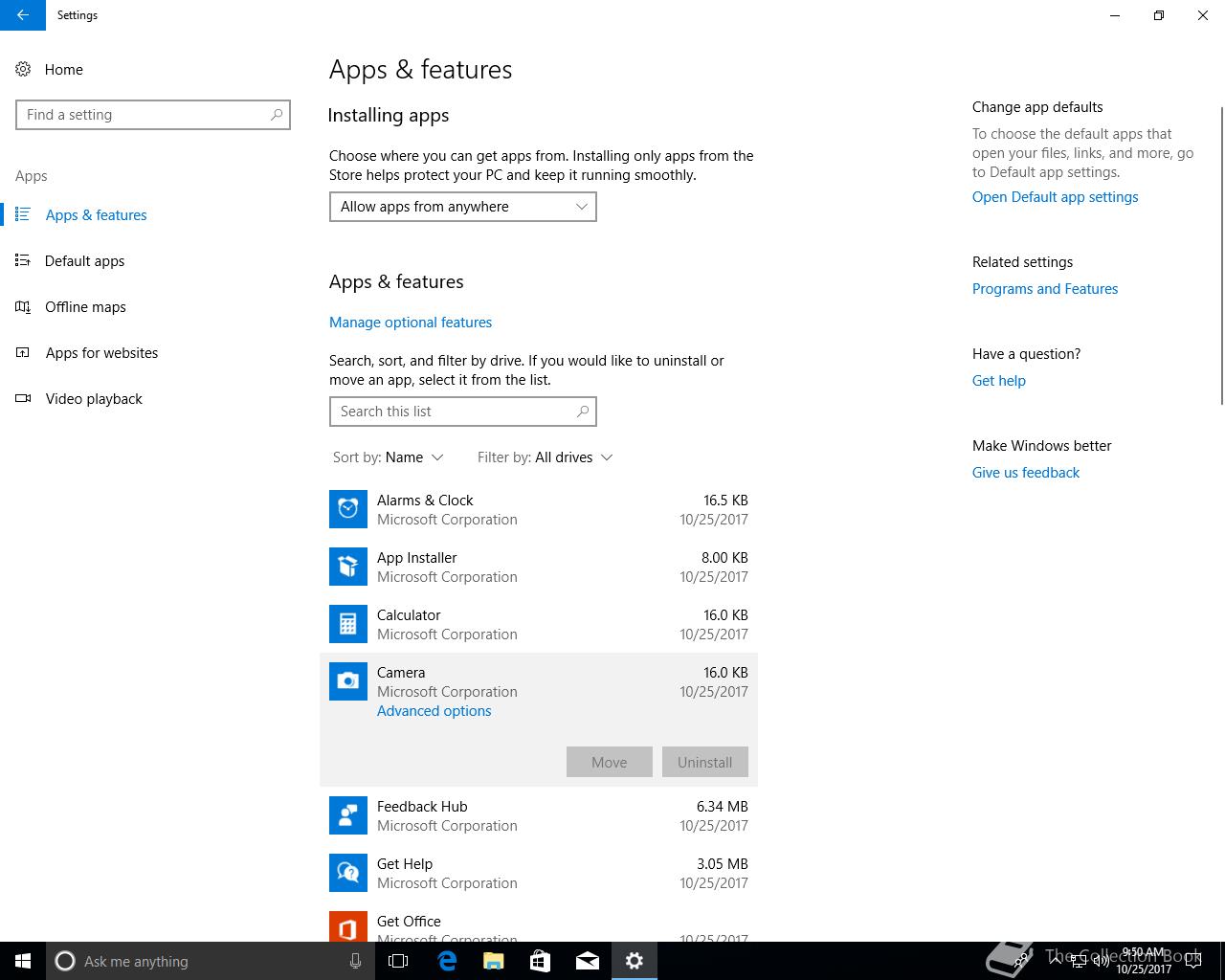The width and height of the screenshot is (1225, 980).
Task: Select the Feedback Hub name
Action: point(422,807)
